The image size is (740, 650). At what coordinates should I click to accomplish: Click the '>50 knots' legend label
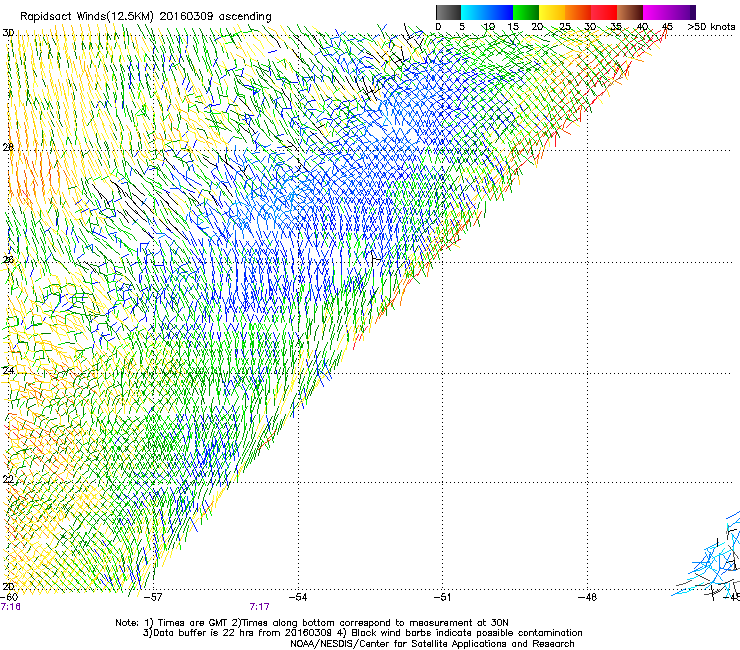point(711,26)
